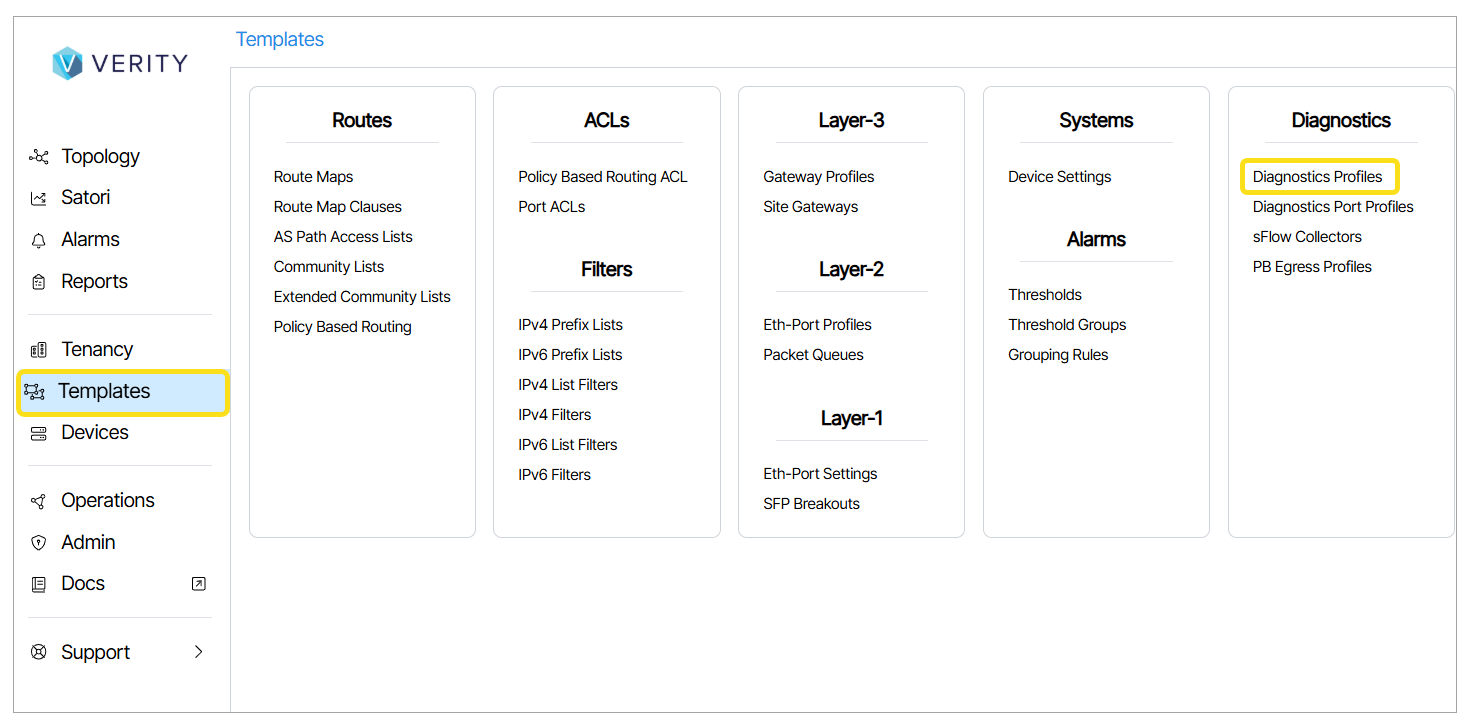Open Route Maps template
Image resolution: width=1477 pixels, height=728 pixels.
point(313,177)
